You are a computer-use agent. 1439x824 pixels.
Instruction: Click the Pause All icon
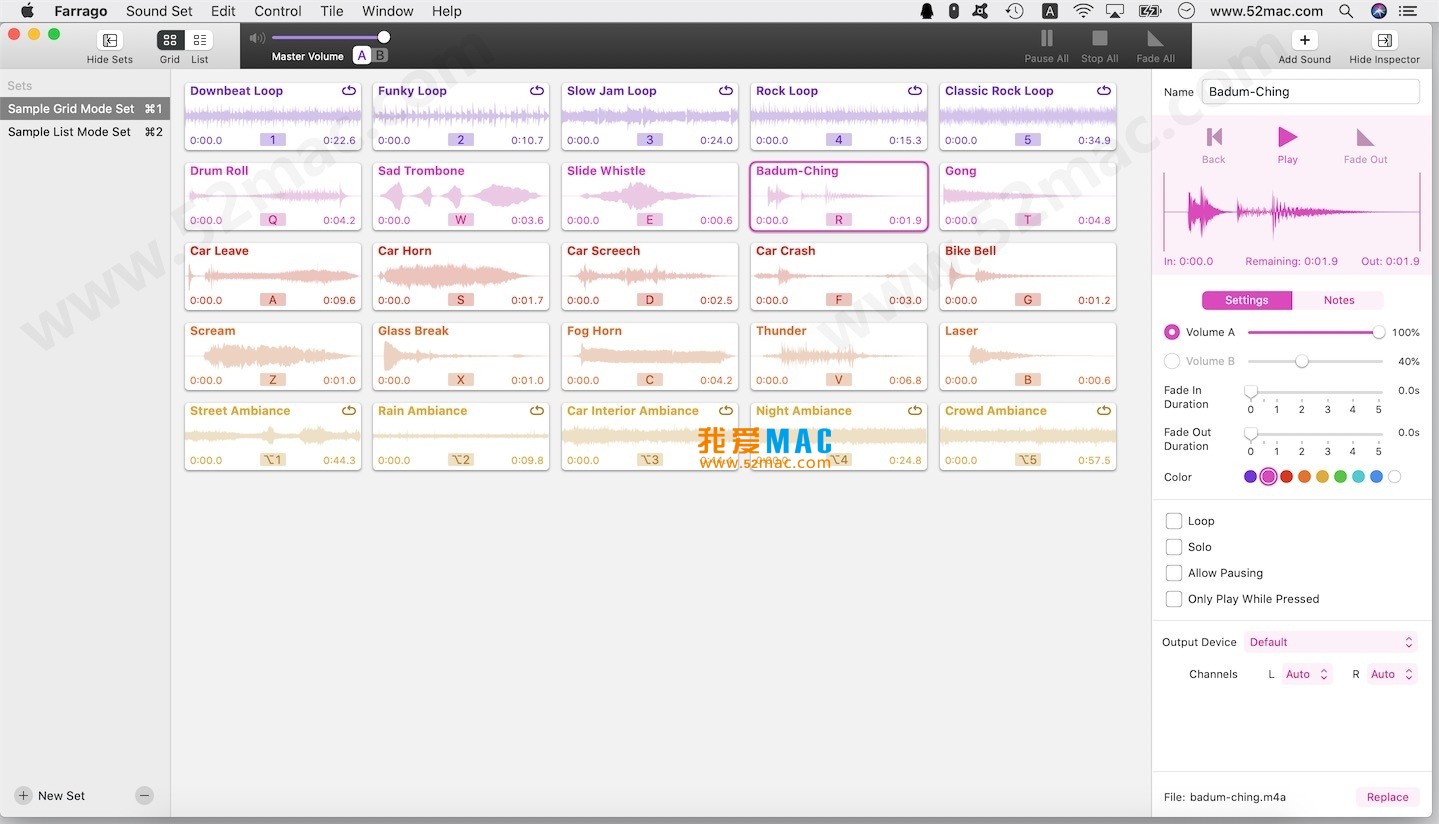1047,38
